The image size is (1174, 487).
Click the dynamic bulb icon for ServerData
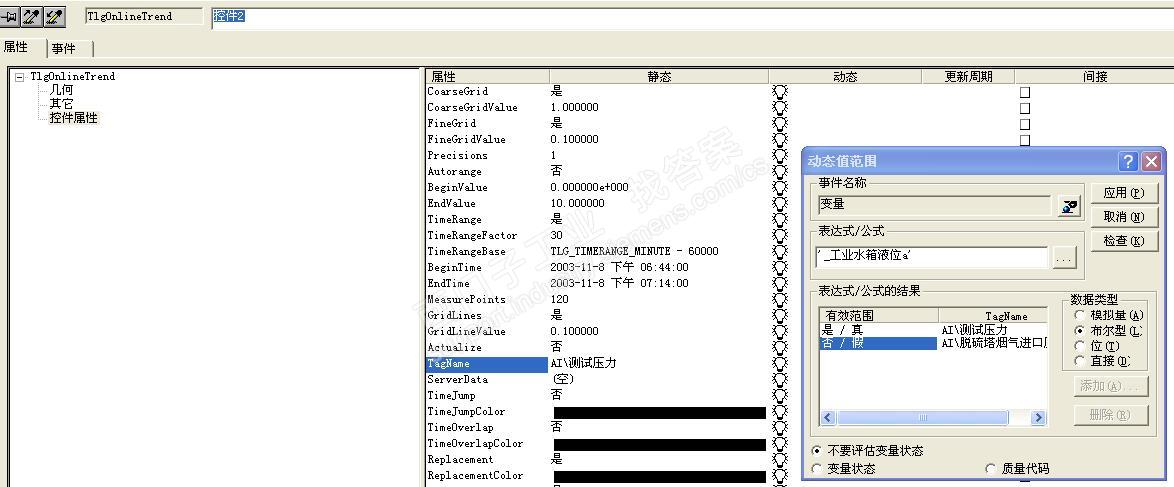click(779, 380)
